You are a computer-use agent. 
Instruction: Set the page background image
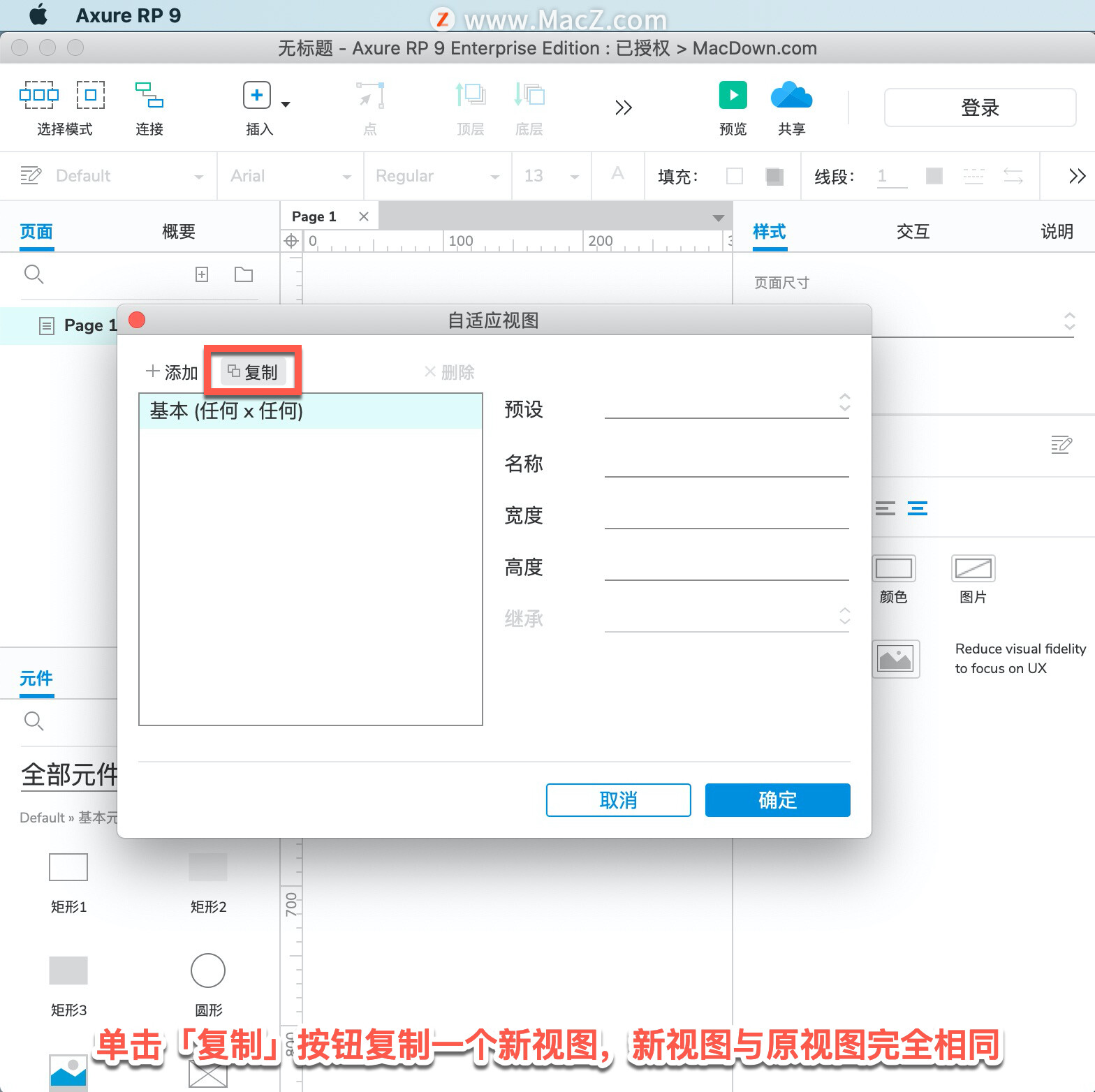[x=973, y=568]
